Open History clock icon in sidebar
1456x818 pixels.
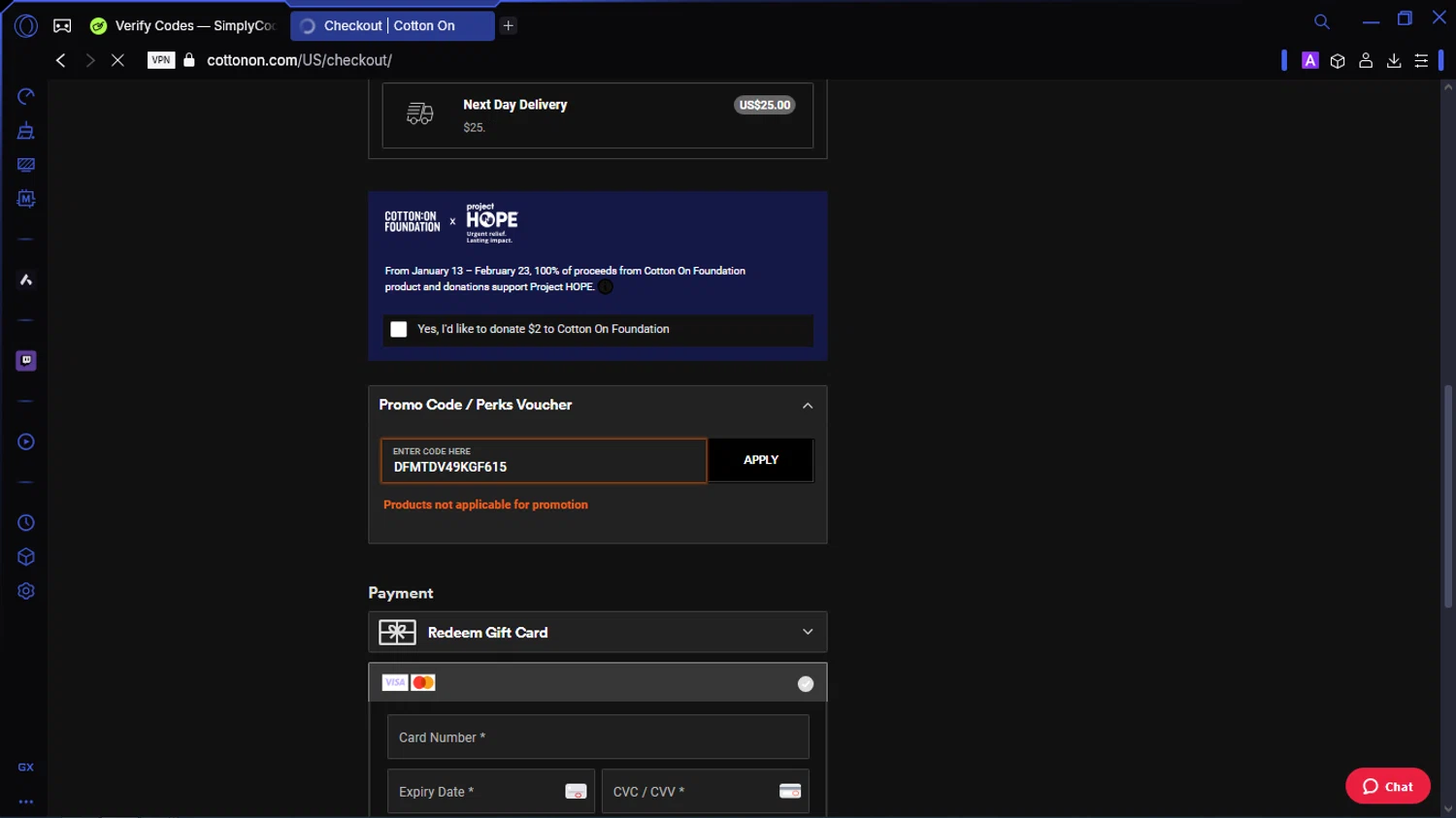[x=26, y=523]
